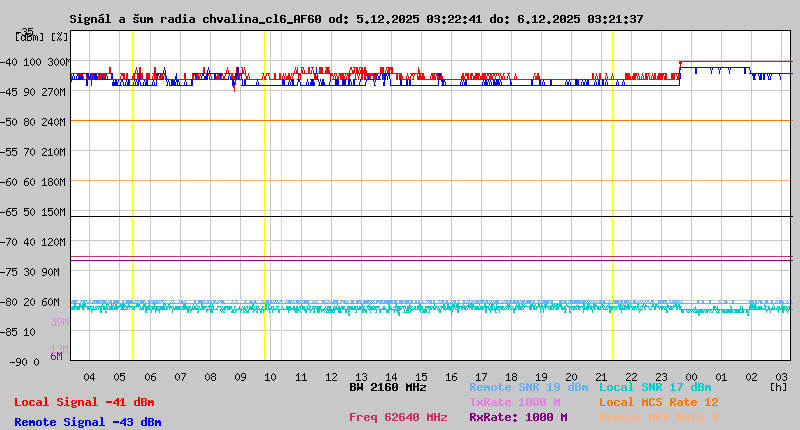The width and height of the screenshot is (800, 430).
Task: Click the '-65 50 150M' y-axis label
Action: point(34,211)
